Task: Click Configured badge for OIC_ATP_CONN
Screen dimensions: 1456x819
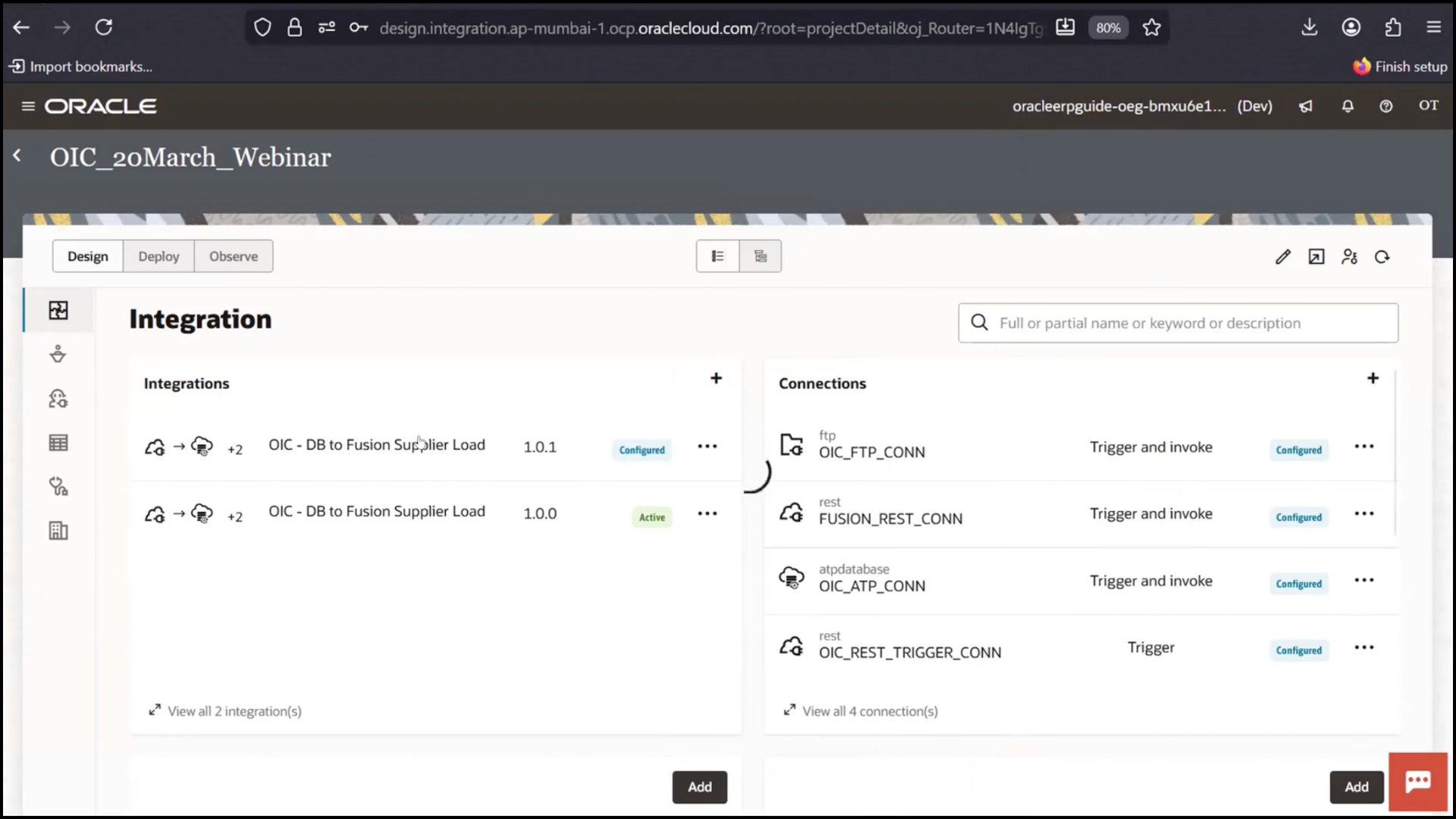Action: [x=1298, y=584]
